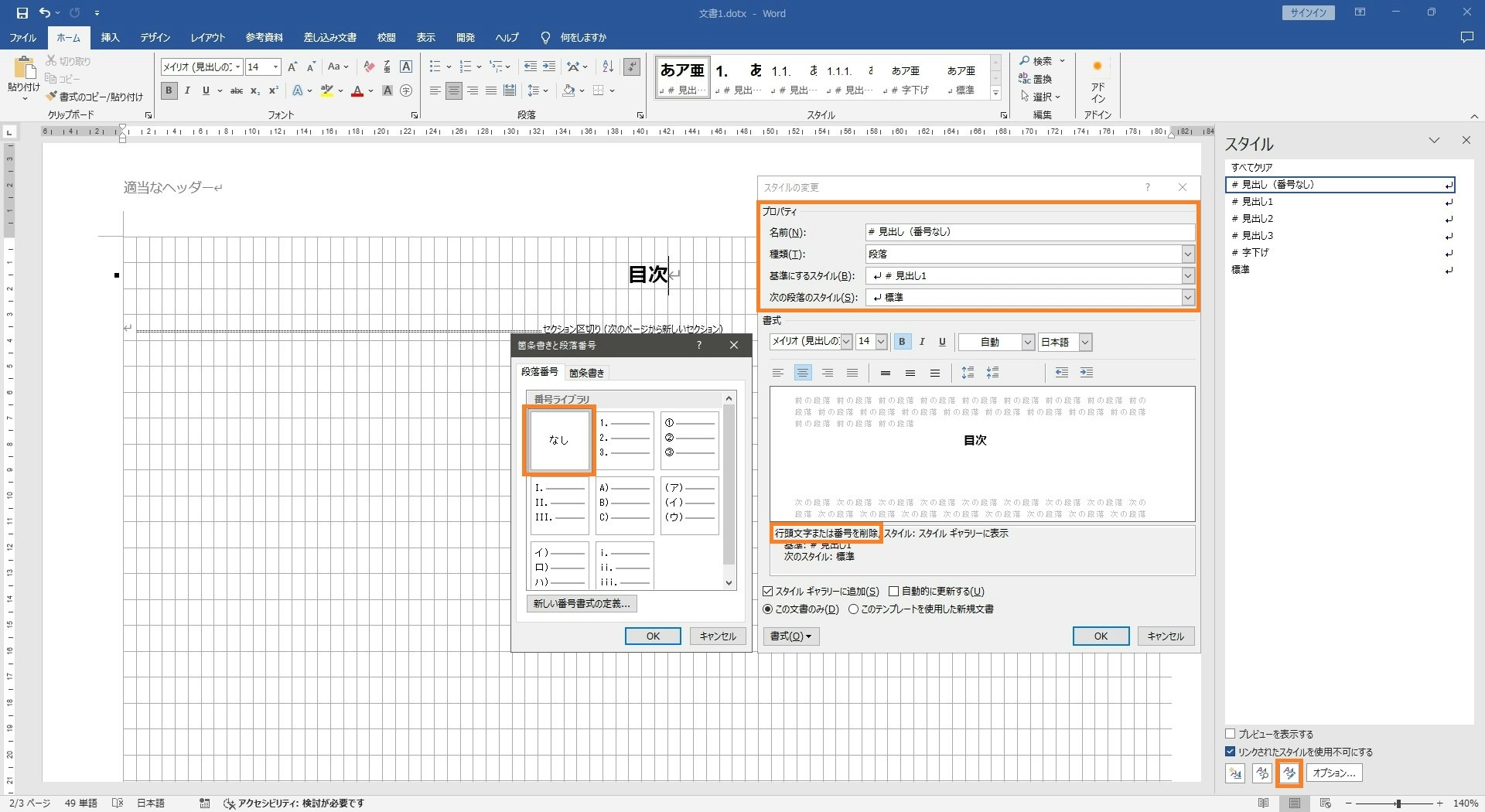Open the 日本語 language dropdown
1485x812 pixels.
(x=1085, y=342)
